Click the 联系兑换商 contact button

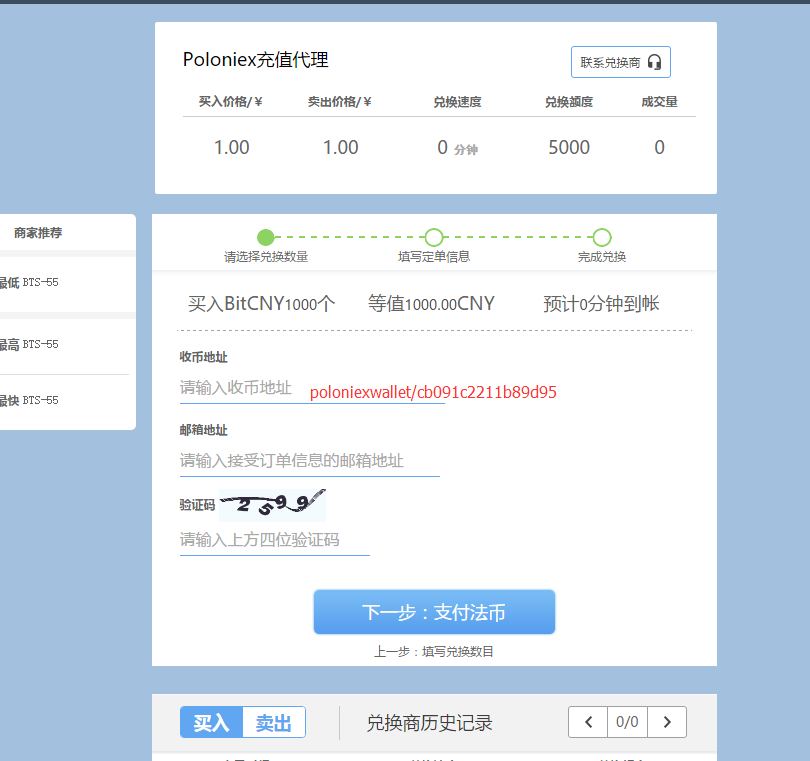click(620, 62)
